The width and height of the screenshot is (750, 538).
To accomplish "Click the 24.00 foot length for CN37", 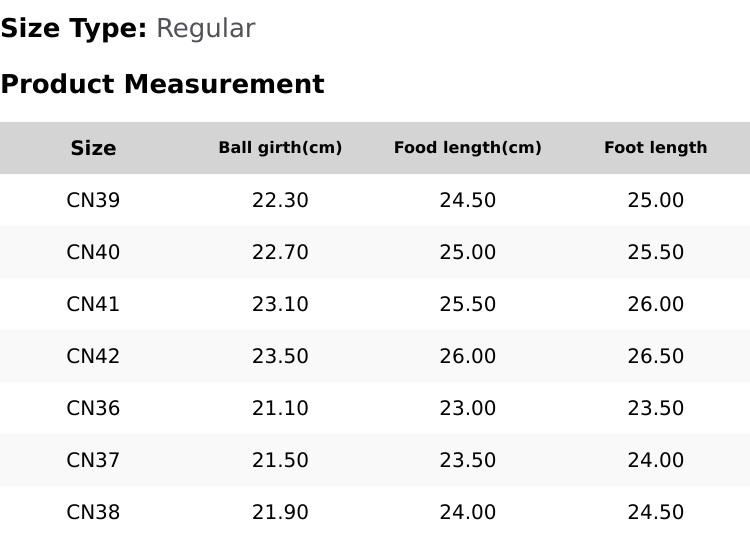I will (x=656, y=461).
